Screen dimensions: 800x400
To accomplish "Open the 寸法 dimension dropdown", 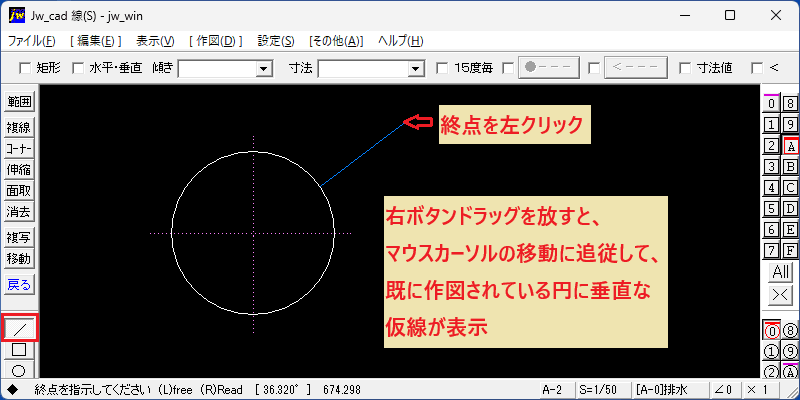I will point(416,68).
